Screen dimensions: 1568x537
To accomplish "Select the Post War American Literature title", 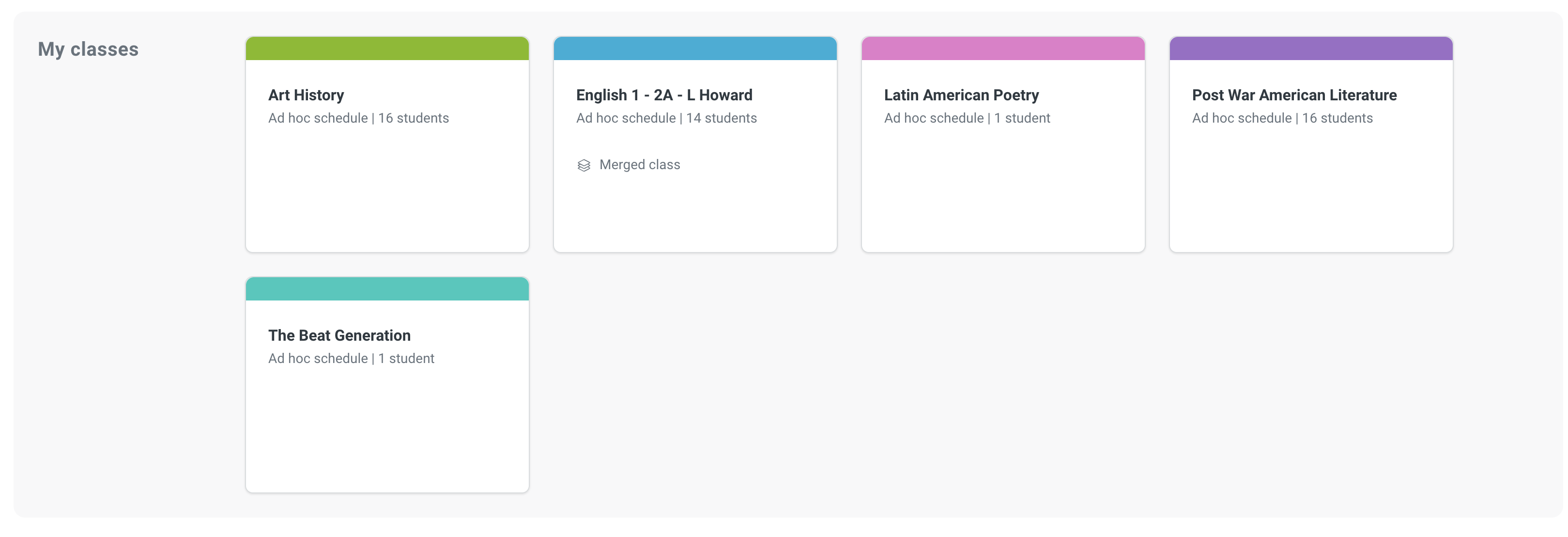I will [1294, 95].
